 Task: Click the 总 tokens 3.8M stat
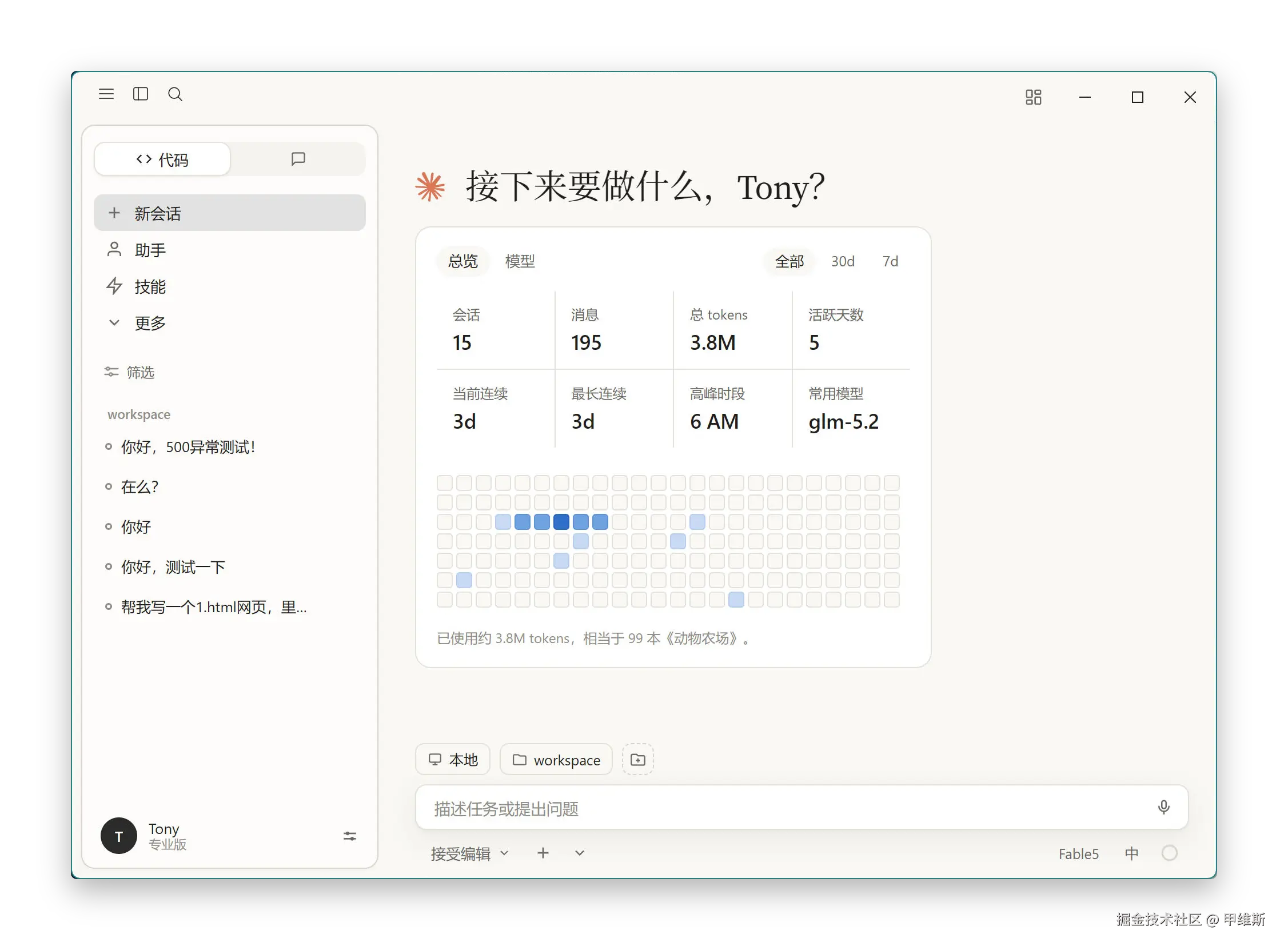point(733,330)
